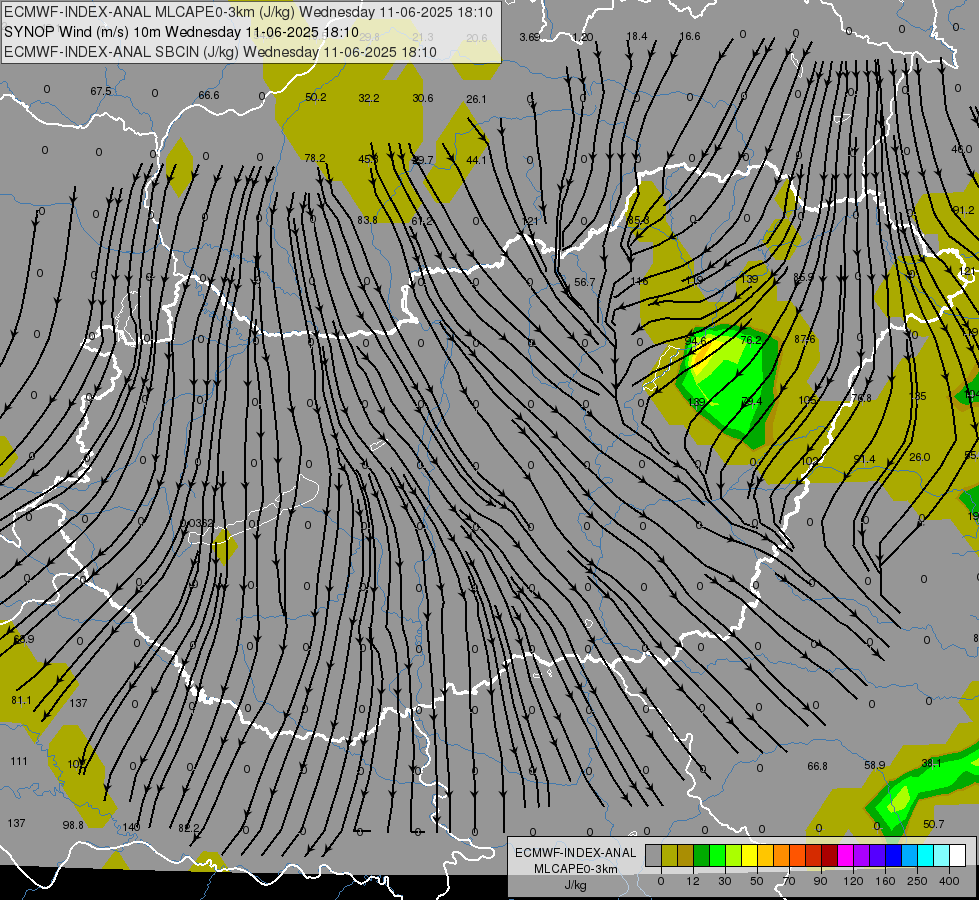
Task: Click the 26.0 grid value
Action: click(x=920, y=457)
